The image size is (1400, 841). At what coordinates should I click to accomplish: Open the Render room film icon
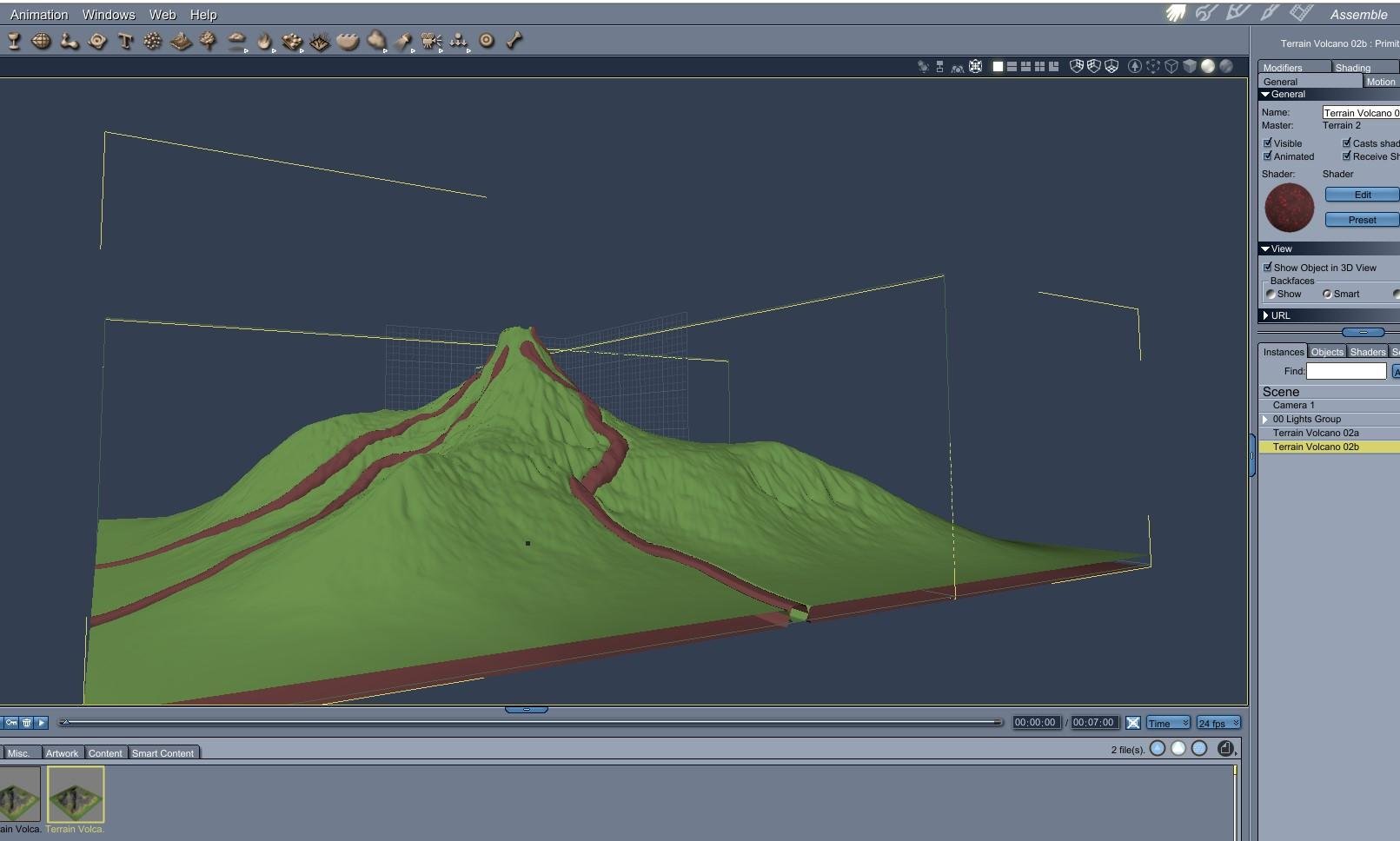pyautogui.click(x=1301, y=13)
